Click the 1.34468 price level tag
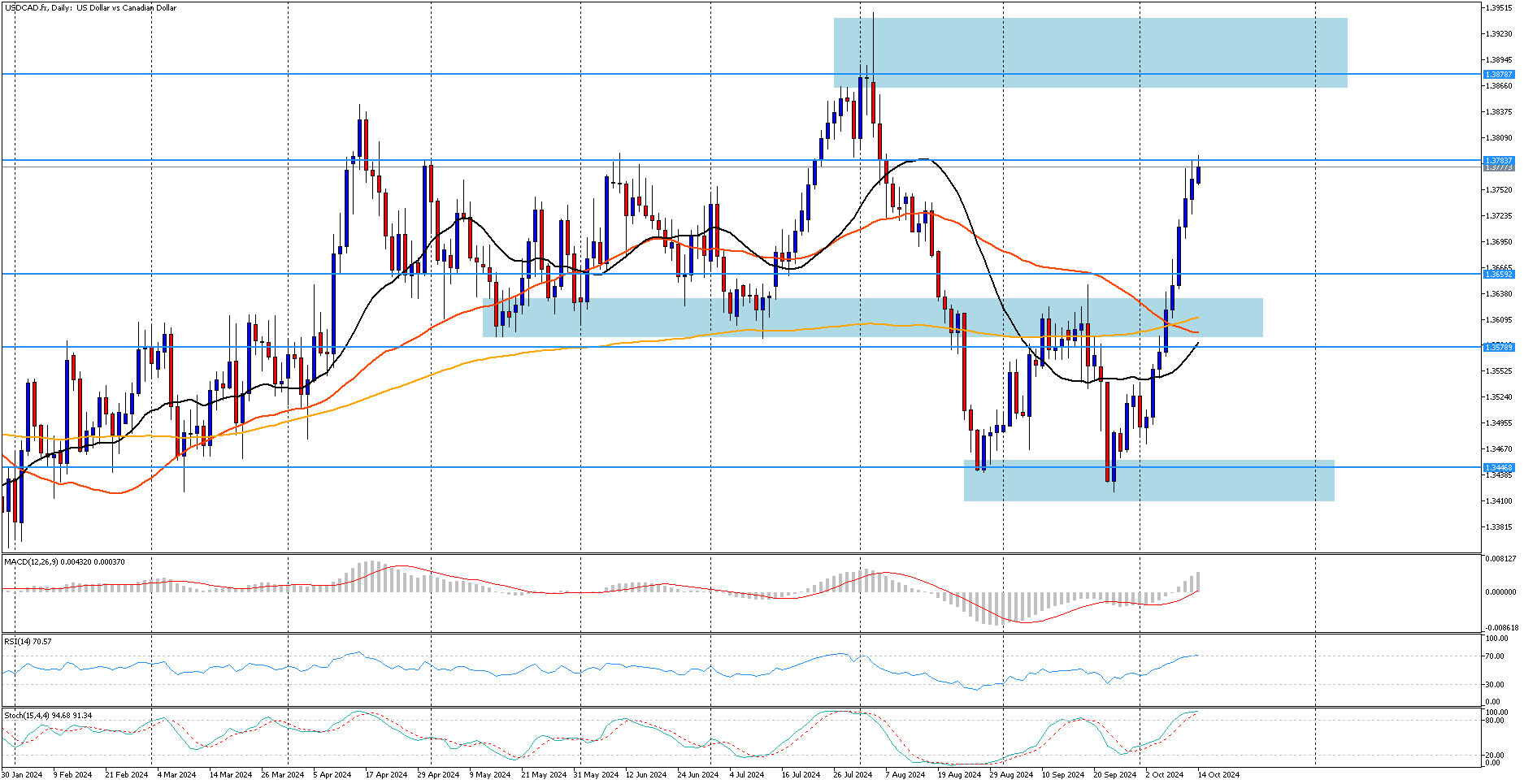1524x784 pixels. click(x=1498, y=468)
